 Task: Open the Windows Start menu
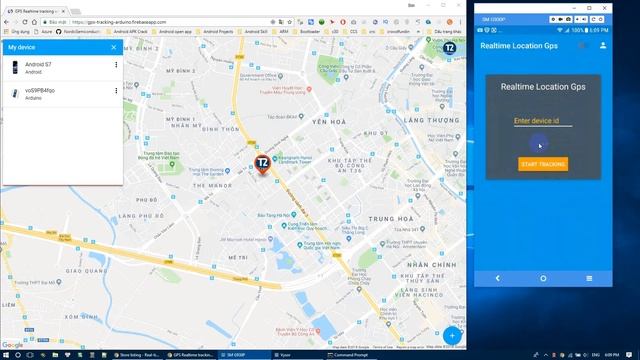(6, 355)
